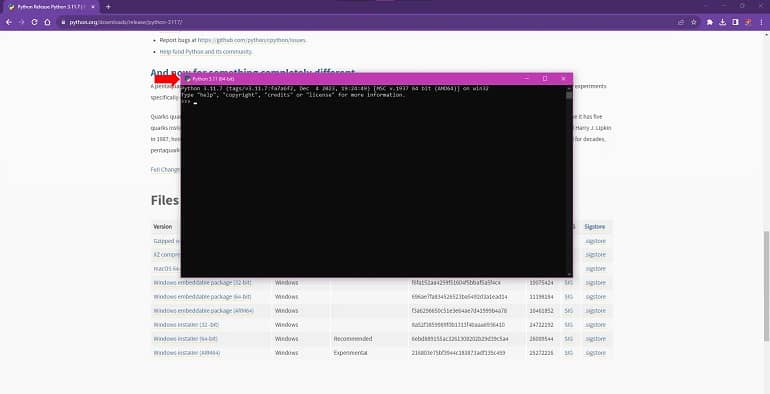
Task: Open the github.com/python/cpython/issues link
Action: tap(251, 40)
